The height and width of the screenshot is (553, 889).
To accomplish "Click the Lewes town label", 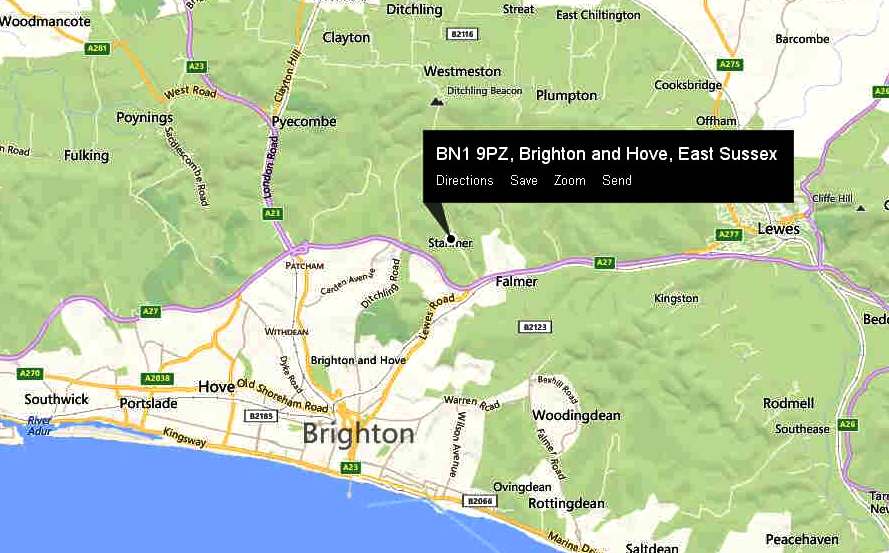I will coord(778,229).
